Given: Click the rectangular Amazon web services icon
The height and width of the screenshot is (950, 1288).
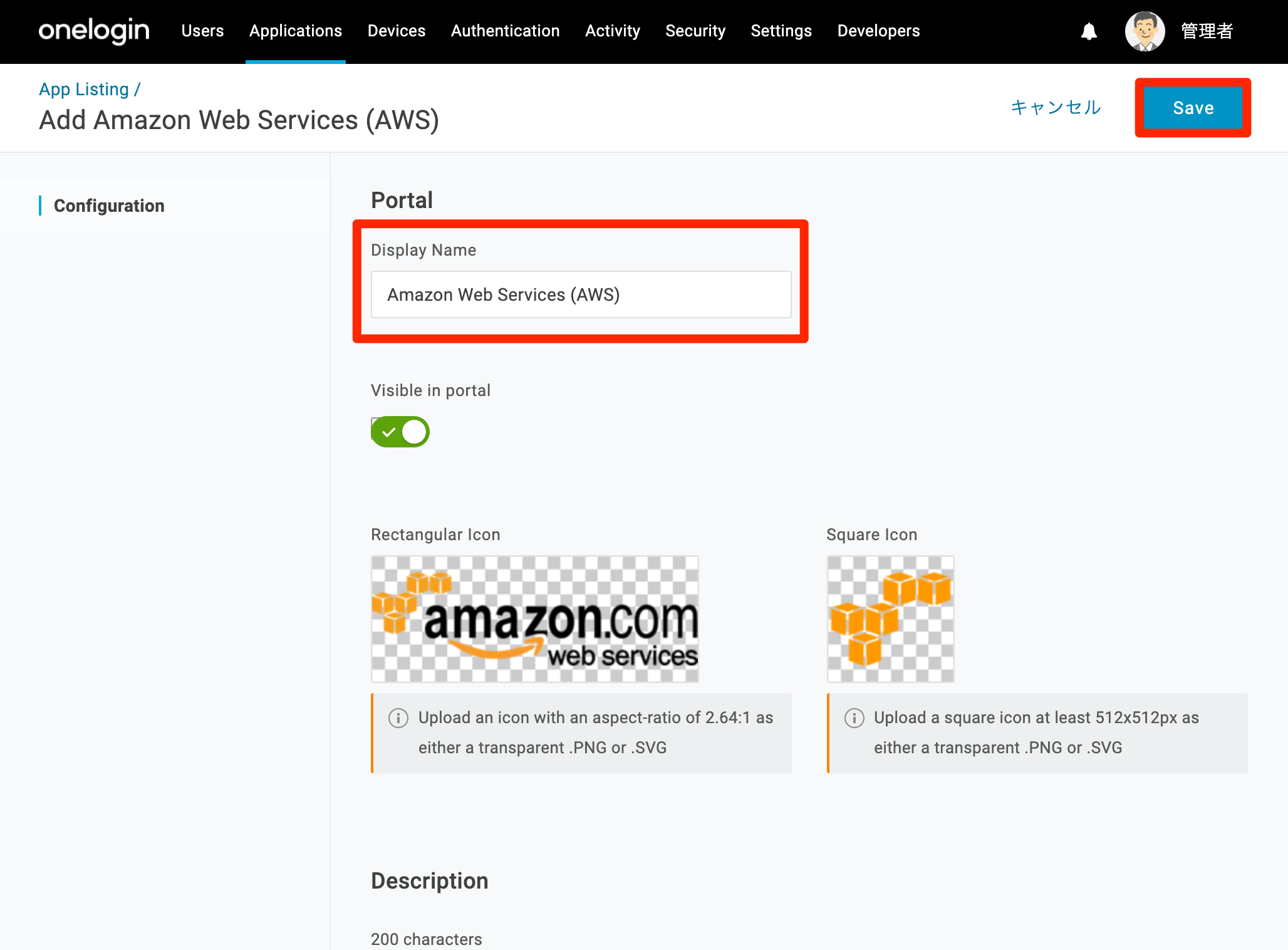Looking at the screenshot, I should click(x=535, y=619).
